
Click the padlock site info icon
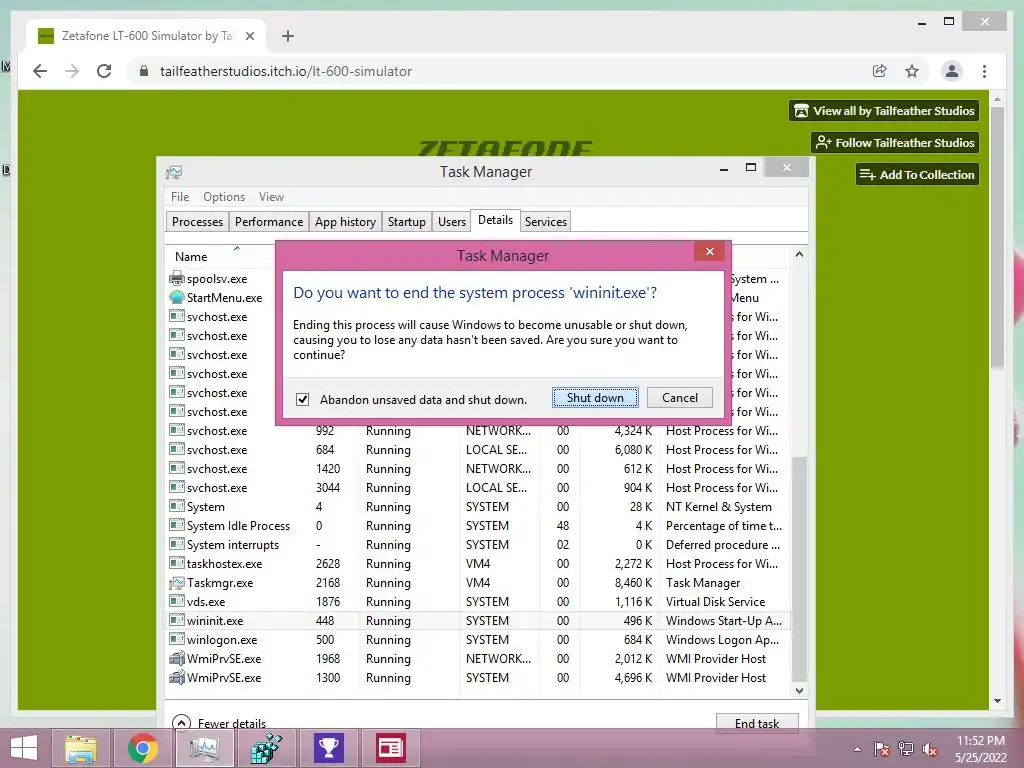[x=144, y=71]
